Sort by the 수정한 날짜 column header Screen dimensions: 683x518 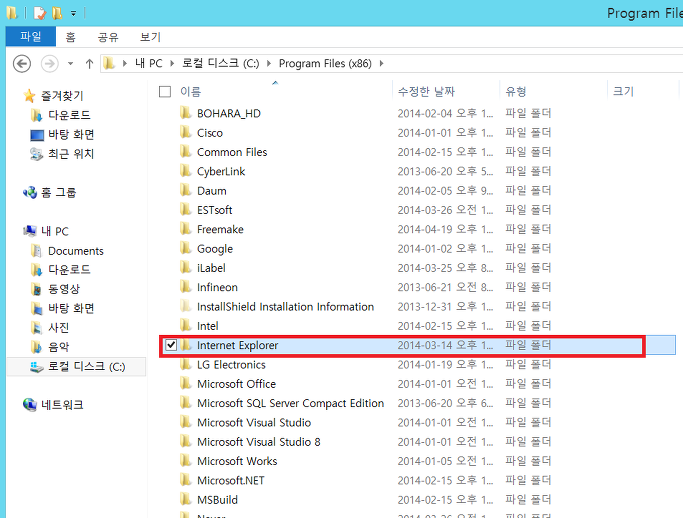(x=426, y=91)
